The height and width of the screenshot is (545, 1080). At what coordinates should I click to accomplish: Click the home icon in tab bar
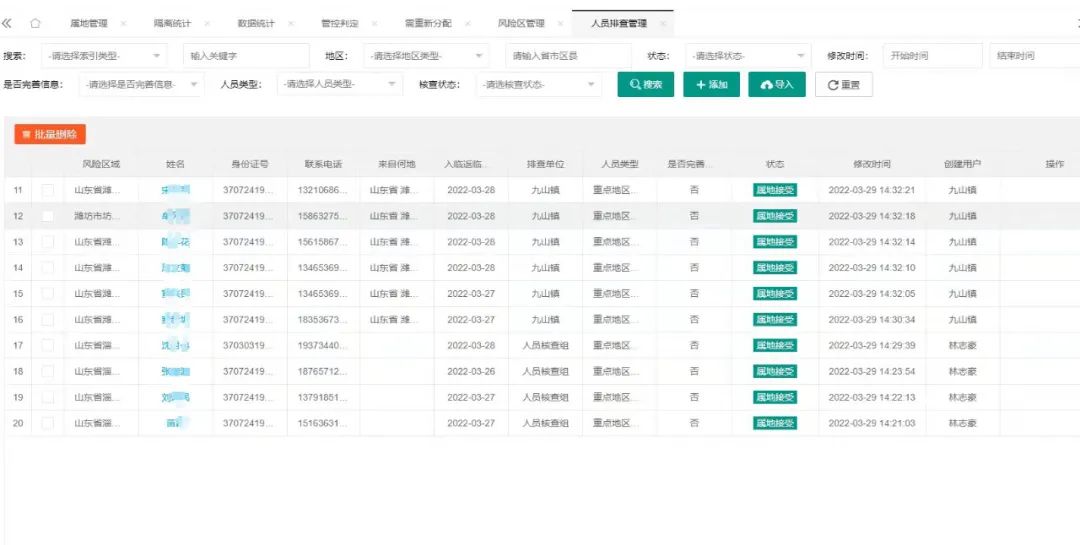tap(35, 23)
